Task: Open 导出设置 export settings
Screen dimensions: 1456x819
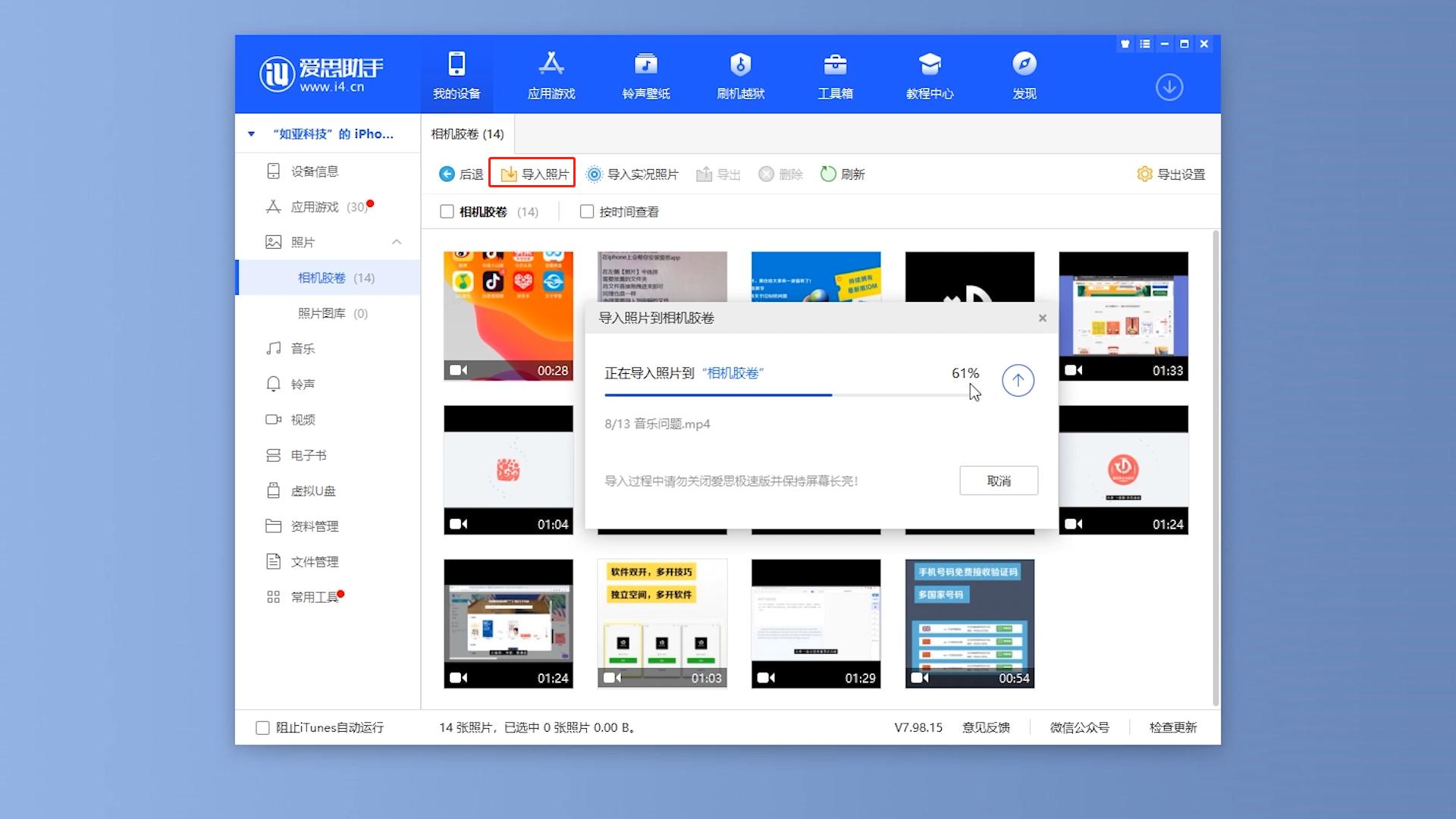Action: 1170,174
